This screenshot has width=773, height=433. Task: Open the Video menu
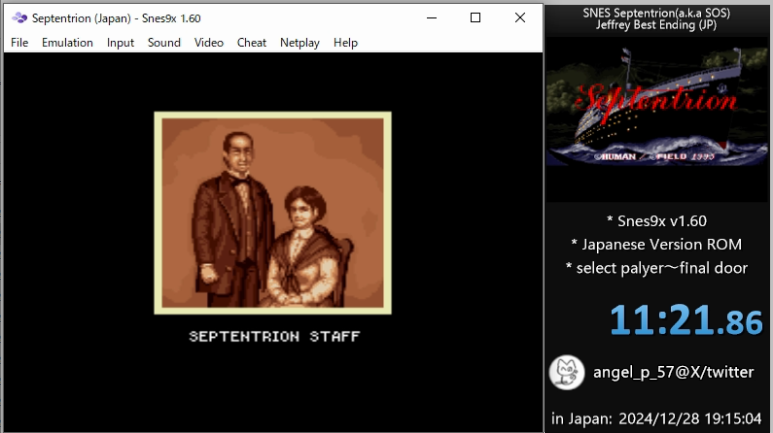pos(209,43)
